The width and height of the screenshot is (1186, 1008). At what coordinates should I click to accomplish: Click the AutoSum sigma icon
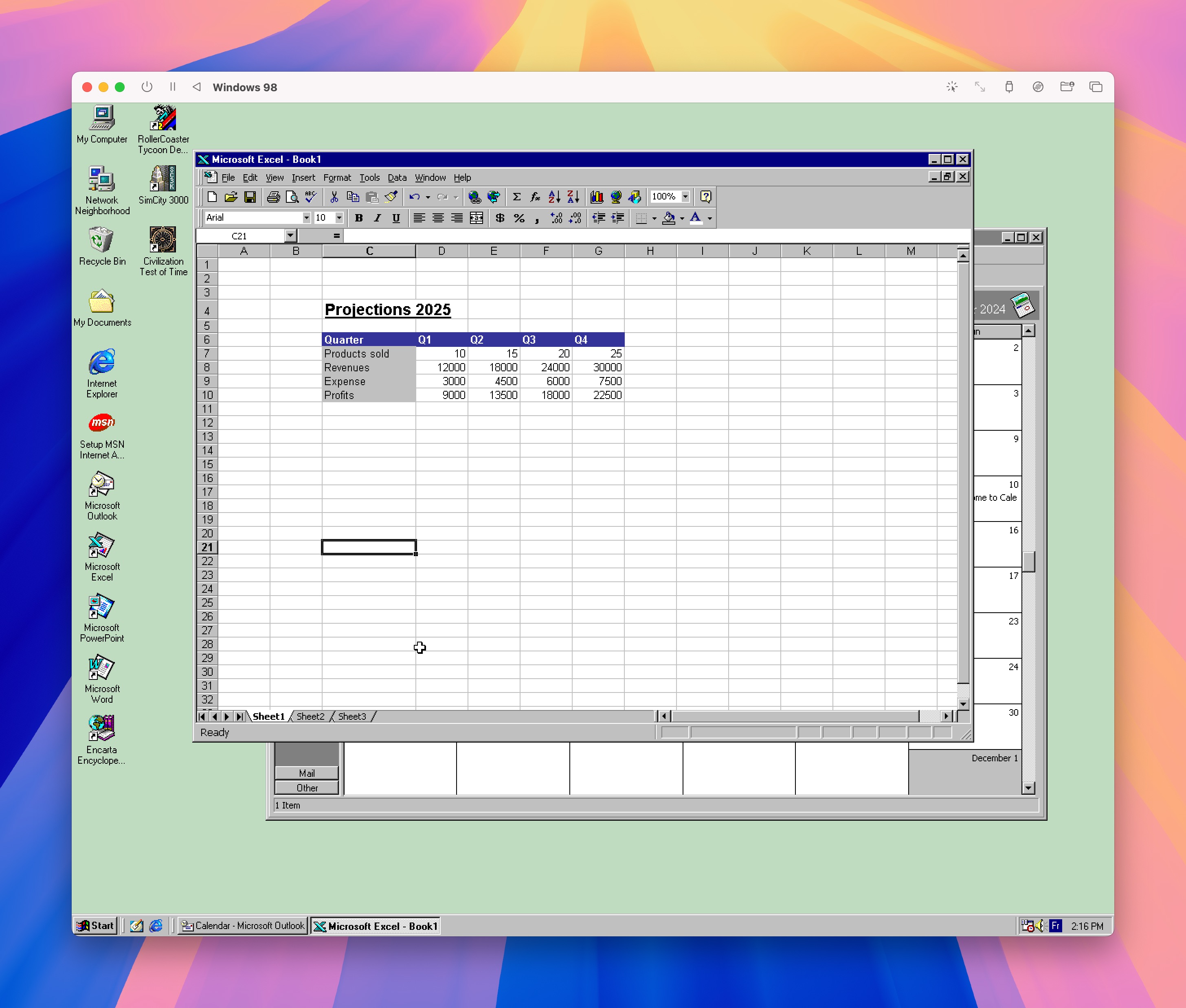[x=516, y=197]
